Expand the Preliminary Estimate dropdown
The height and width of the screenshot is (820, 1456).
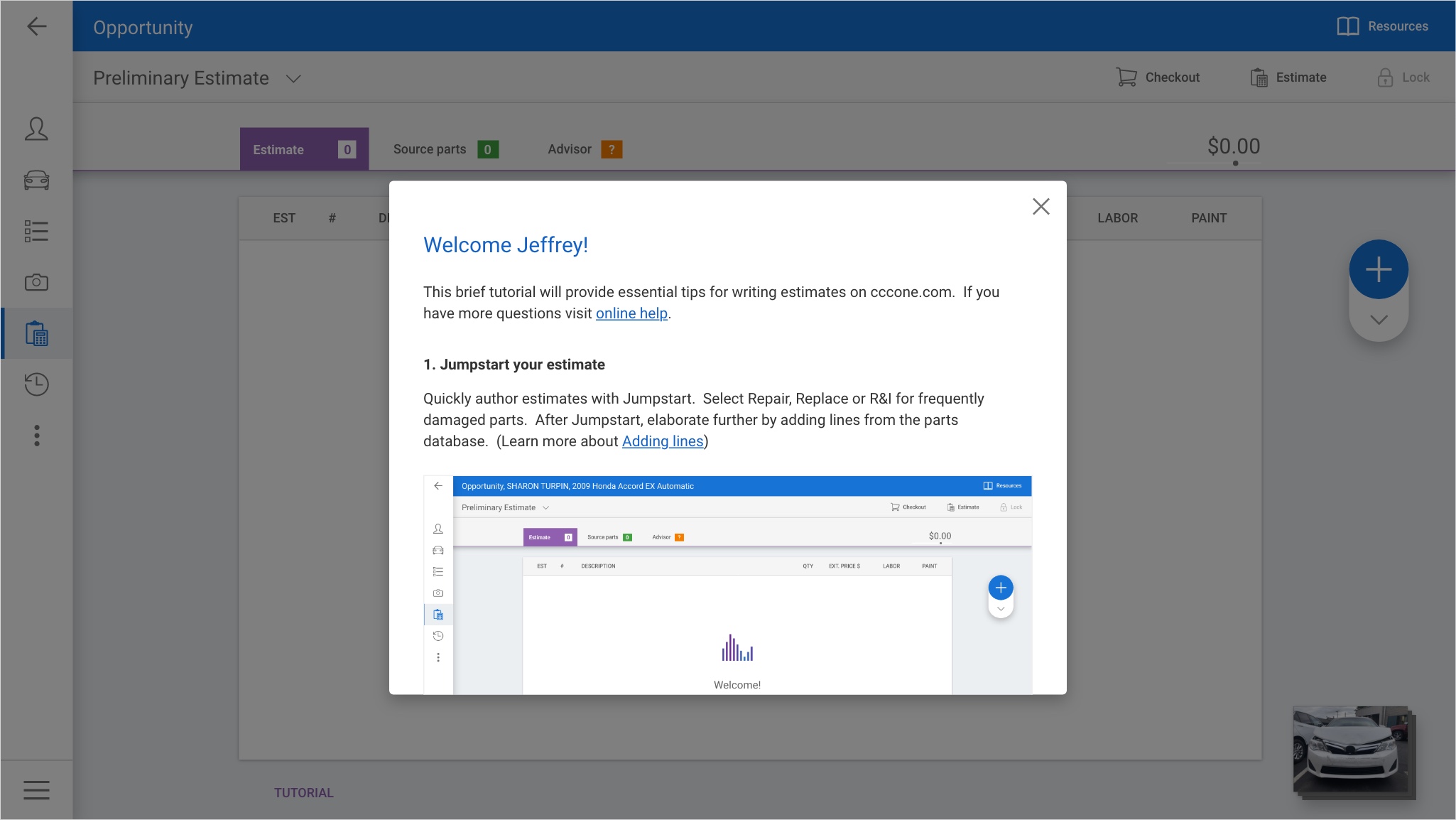click(293, 79)
